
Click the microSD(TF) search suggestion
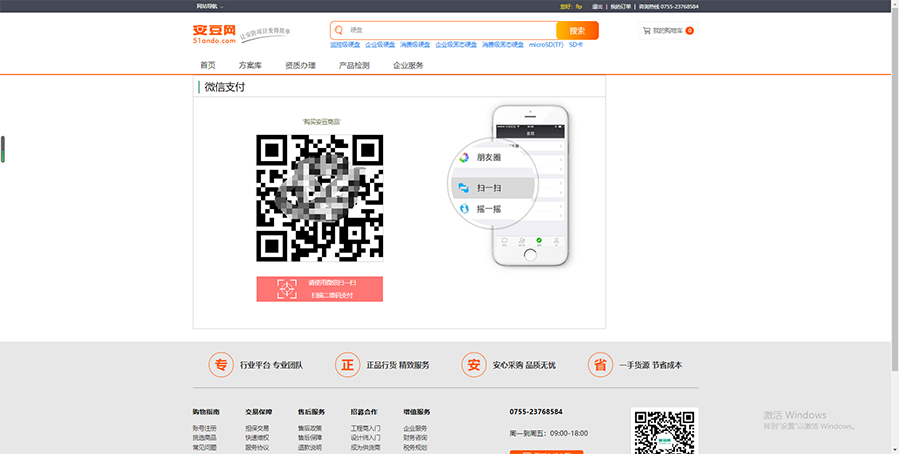[546, 45]
